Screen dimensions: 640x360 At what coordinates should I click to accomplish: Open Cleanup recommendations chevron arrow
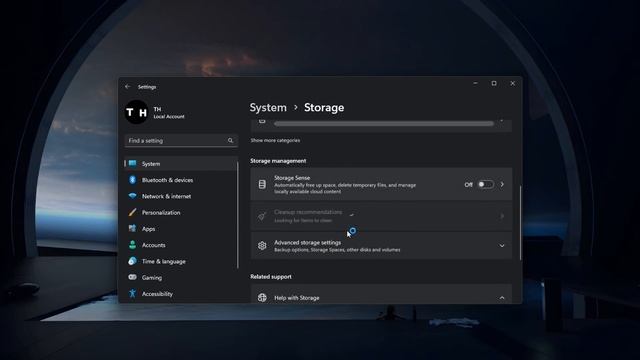tap(502, 216)
